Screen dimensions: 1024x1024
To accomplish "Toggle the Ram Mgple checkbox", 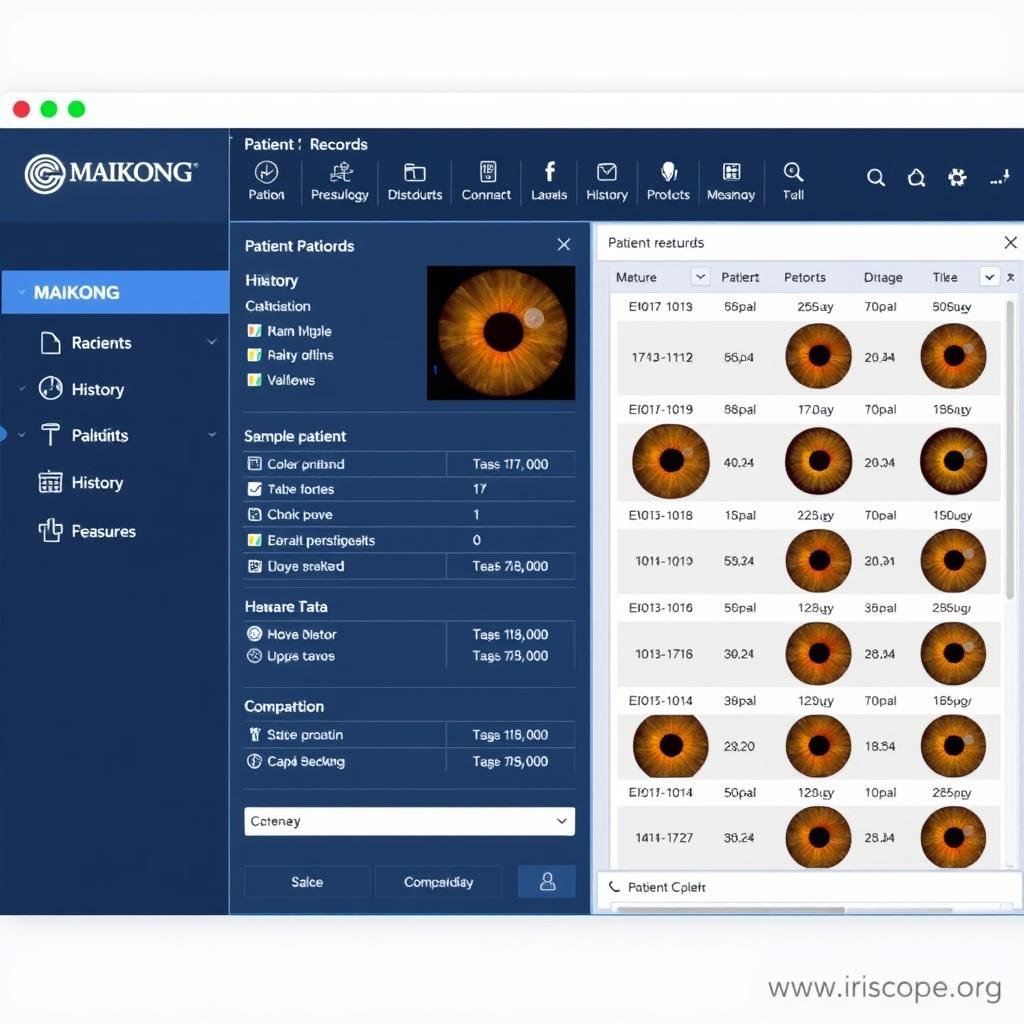I will (254, 330).
